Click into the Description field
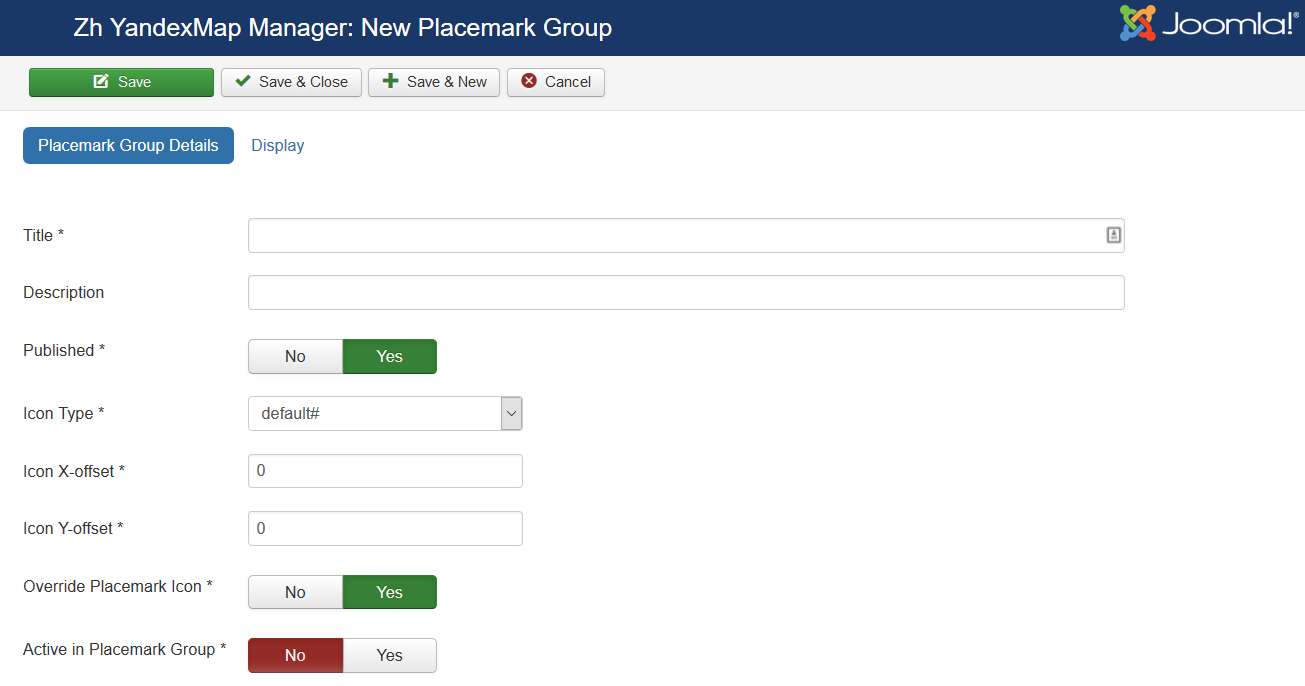Screen dimensions: 1305x686 coord(686,293)
